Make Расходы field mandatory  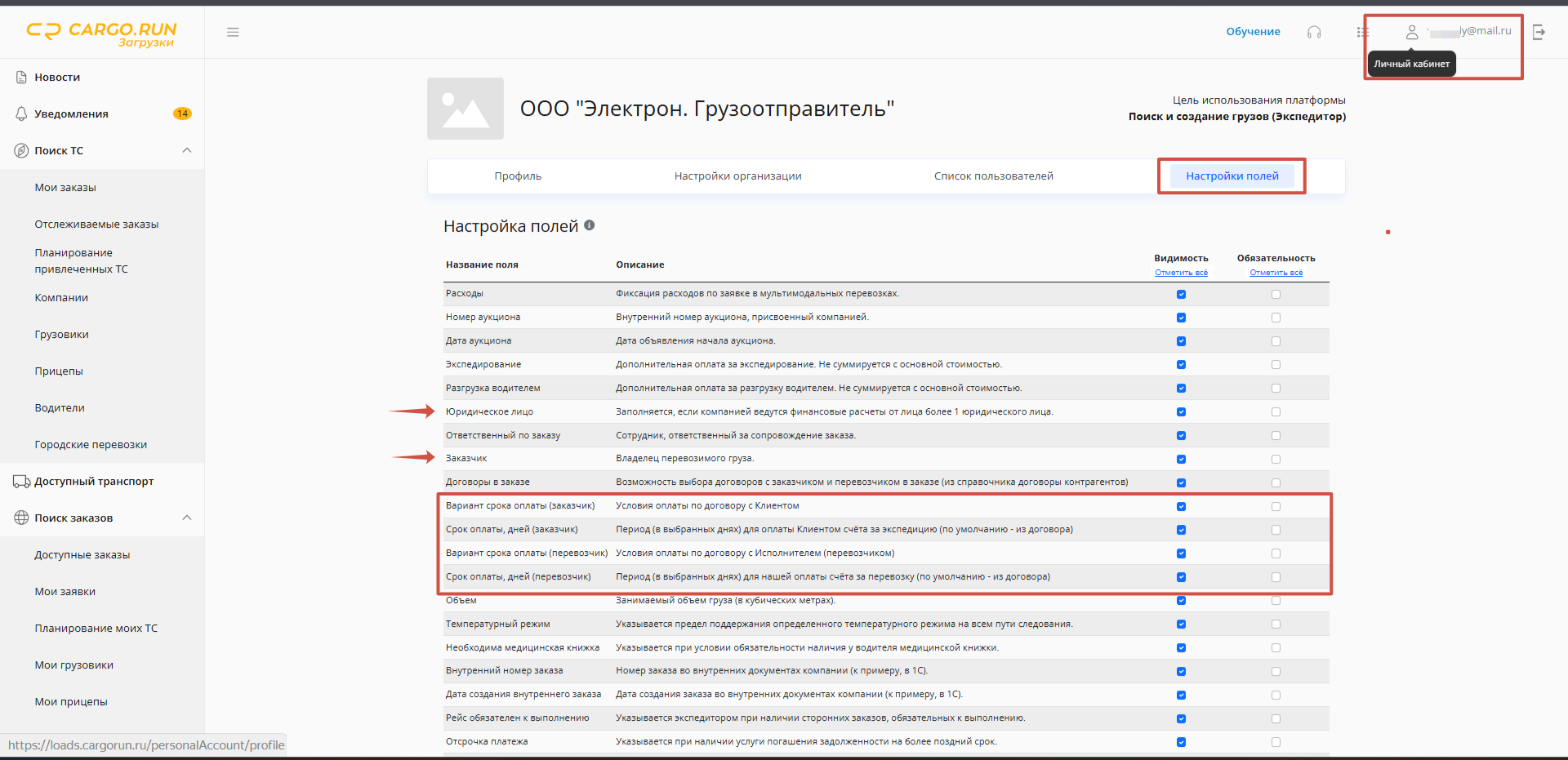[1276, 294]
